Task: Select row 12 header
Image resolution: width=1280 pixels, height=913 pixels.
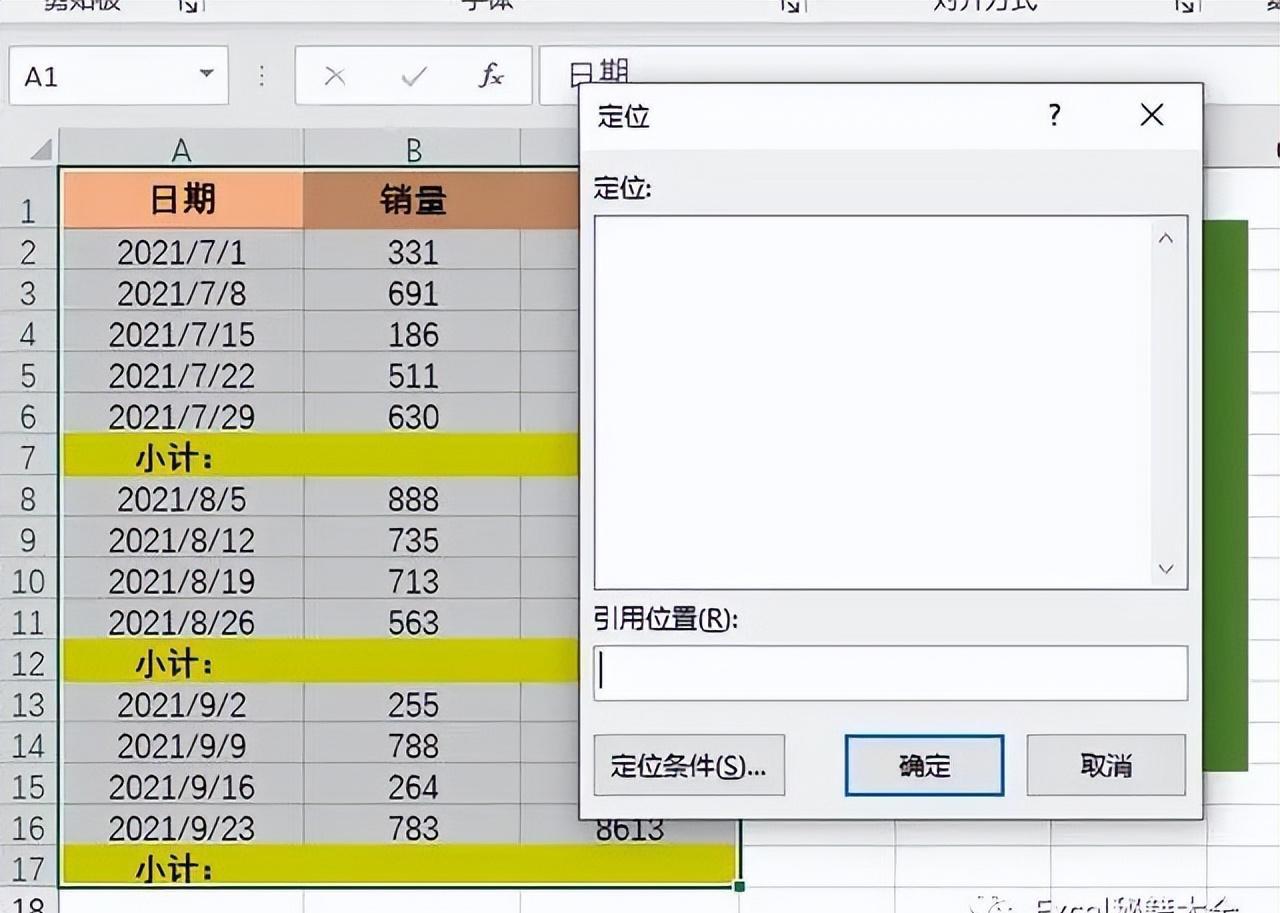Action: [28, 663]
